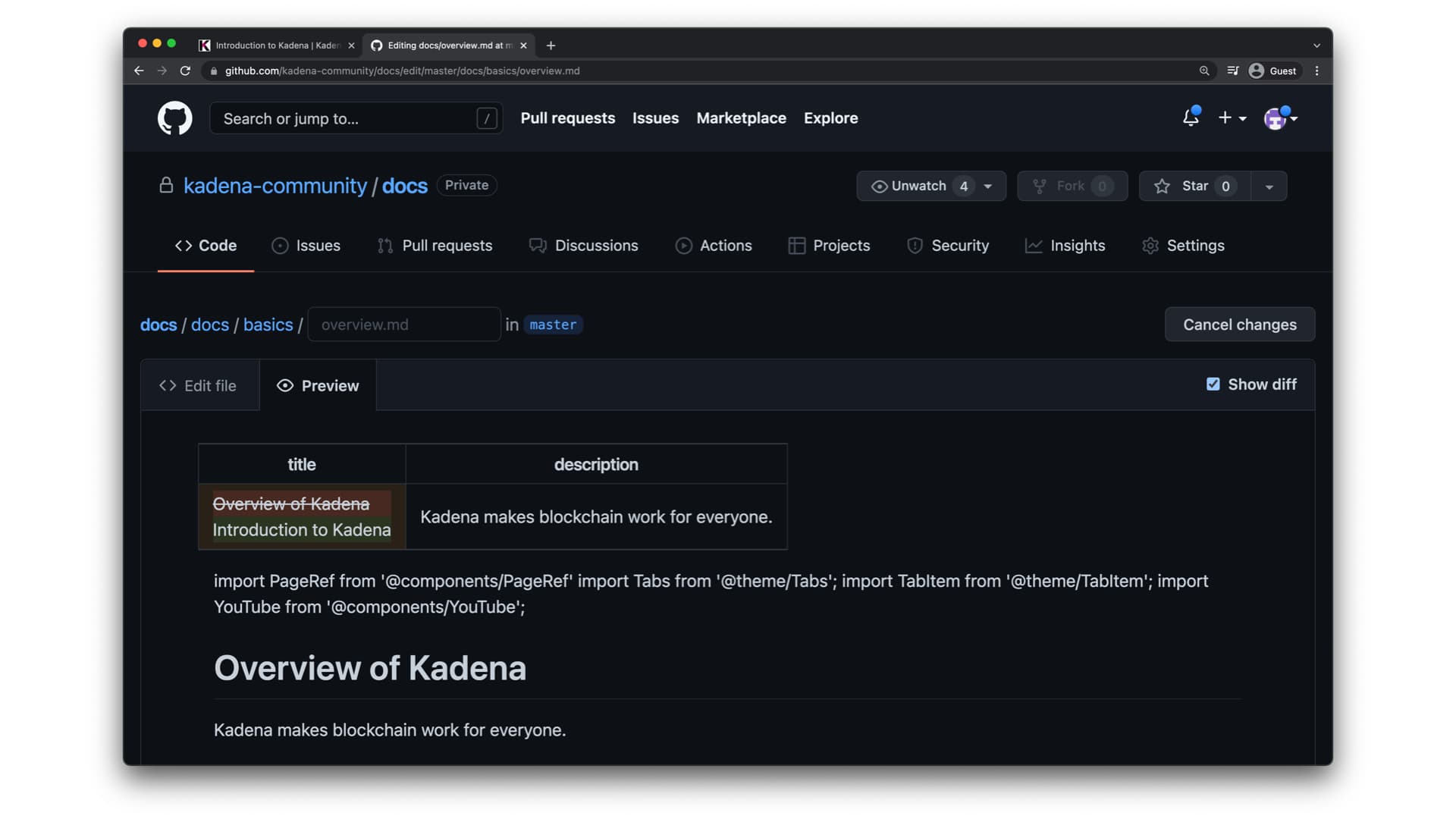Click the disabled Fork button

(1072, 186)
